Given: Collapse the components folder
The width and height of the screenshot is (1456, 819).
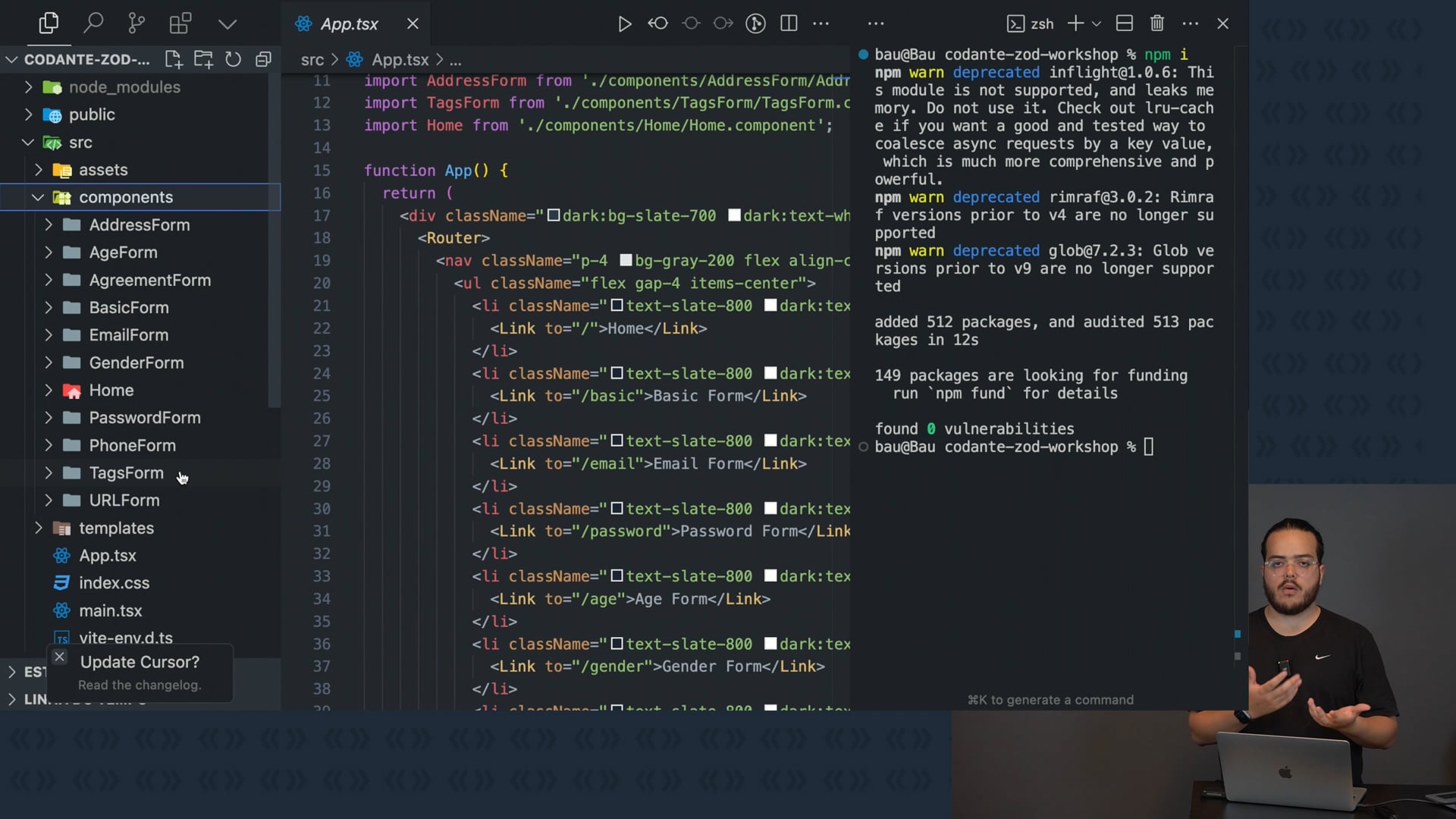Looking at the screenshot, I should click(x=38, y=197).
